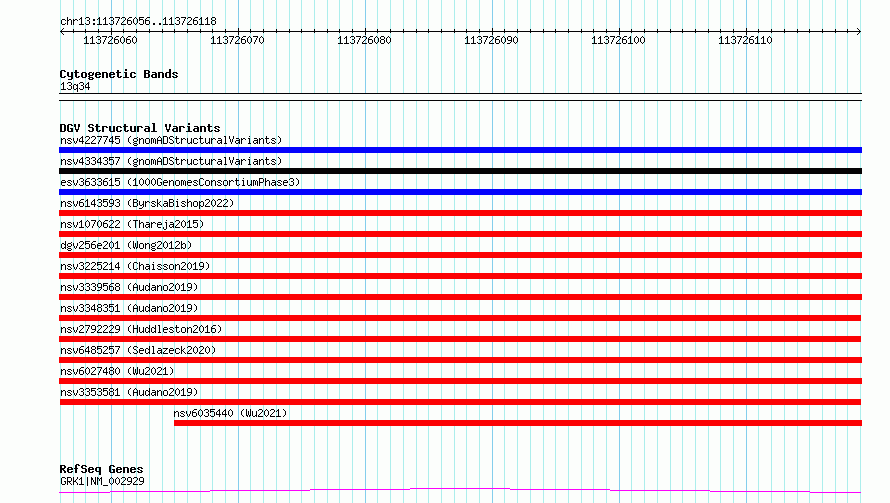
Task: Click the red bar under nsv2792229
Action: [460, 339]
